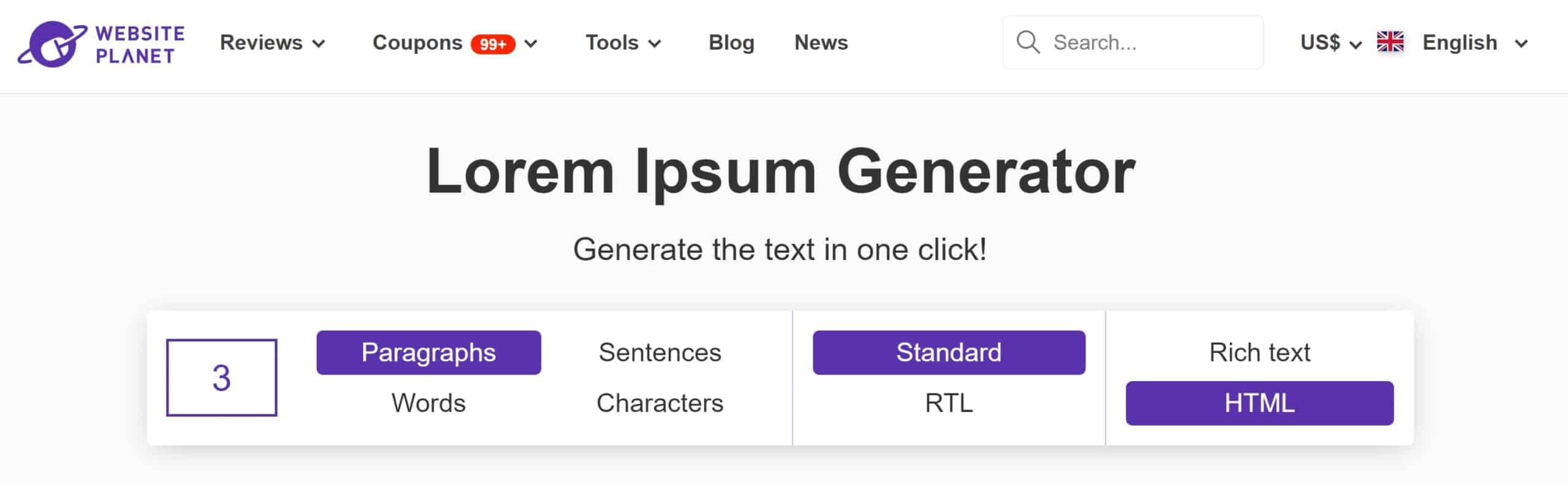The image size is (1568, 484).
Task: Open the Tools dropdown menu
Action: pyautogui.click(x=623, y=43)
